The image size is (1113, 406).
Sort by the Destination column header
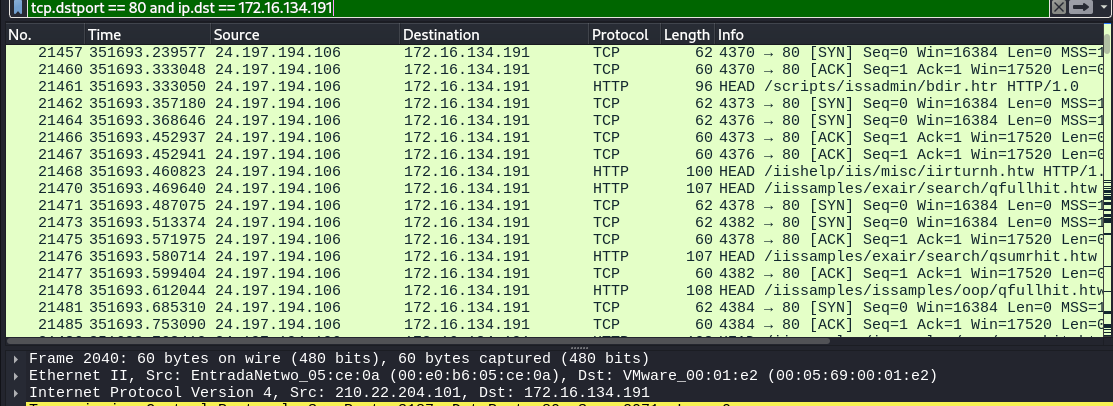[494, 35]
